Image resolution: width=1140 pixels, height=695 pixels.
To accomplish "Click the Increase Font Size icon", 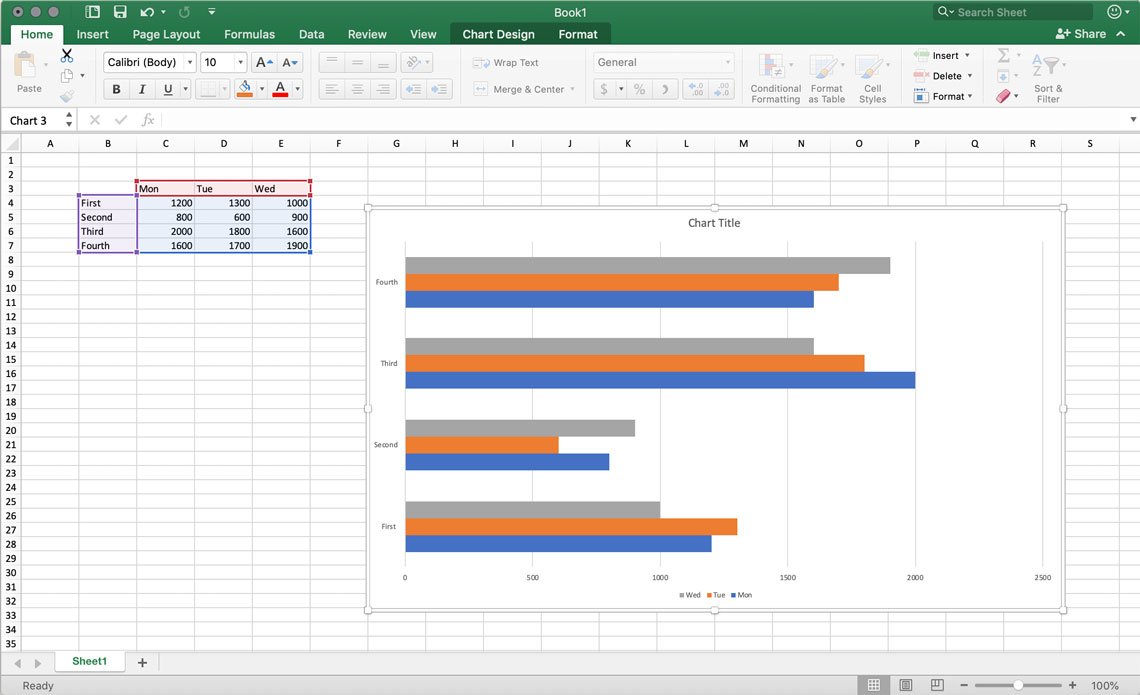I will click(x=264, y=62).
